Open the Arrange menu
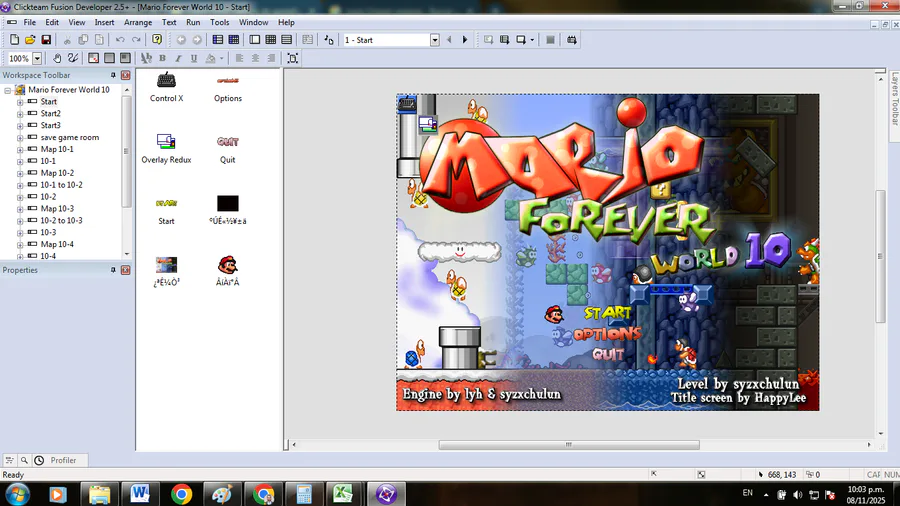This screenshot has height=506, width=900. [x=138, y=22]
